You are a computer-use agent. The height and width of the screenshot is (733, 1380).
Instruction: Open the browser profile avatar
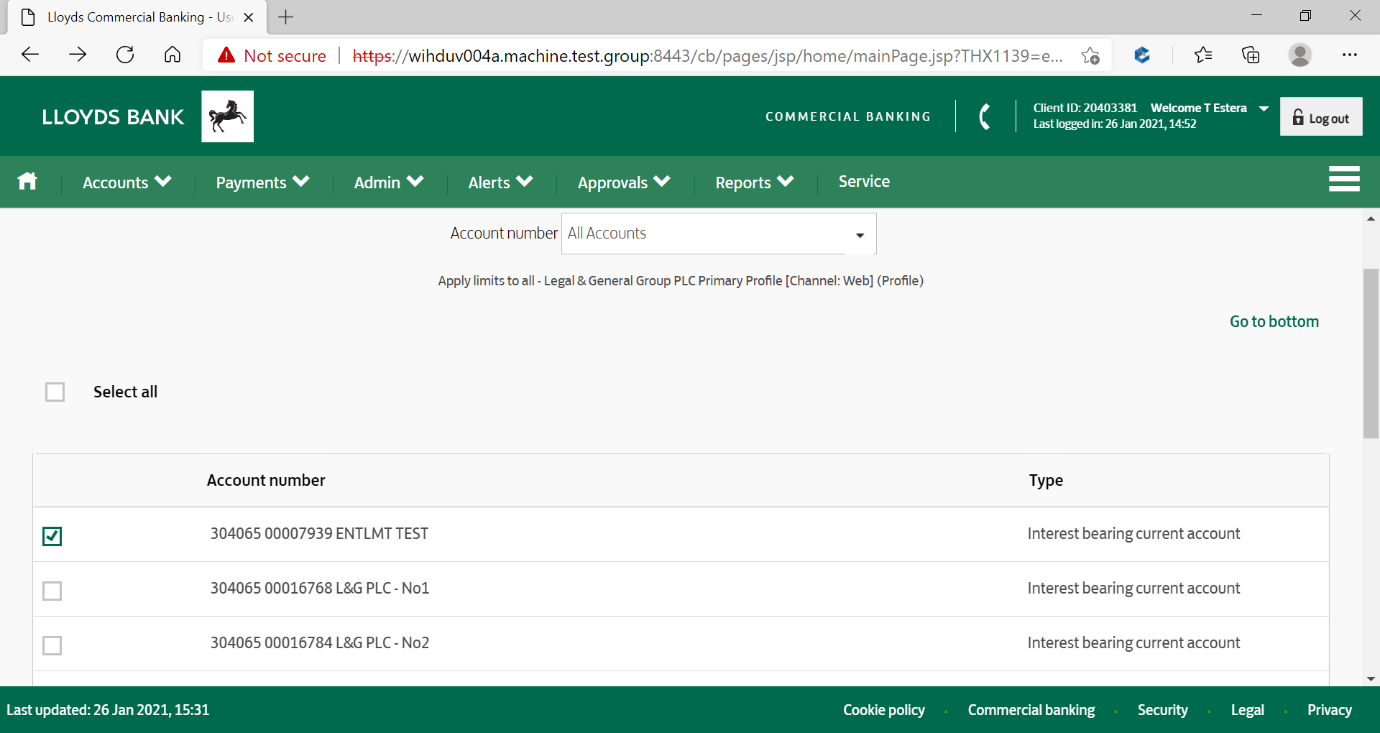pos(1299,55)
